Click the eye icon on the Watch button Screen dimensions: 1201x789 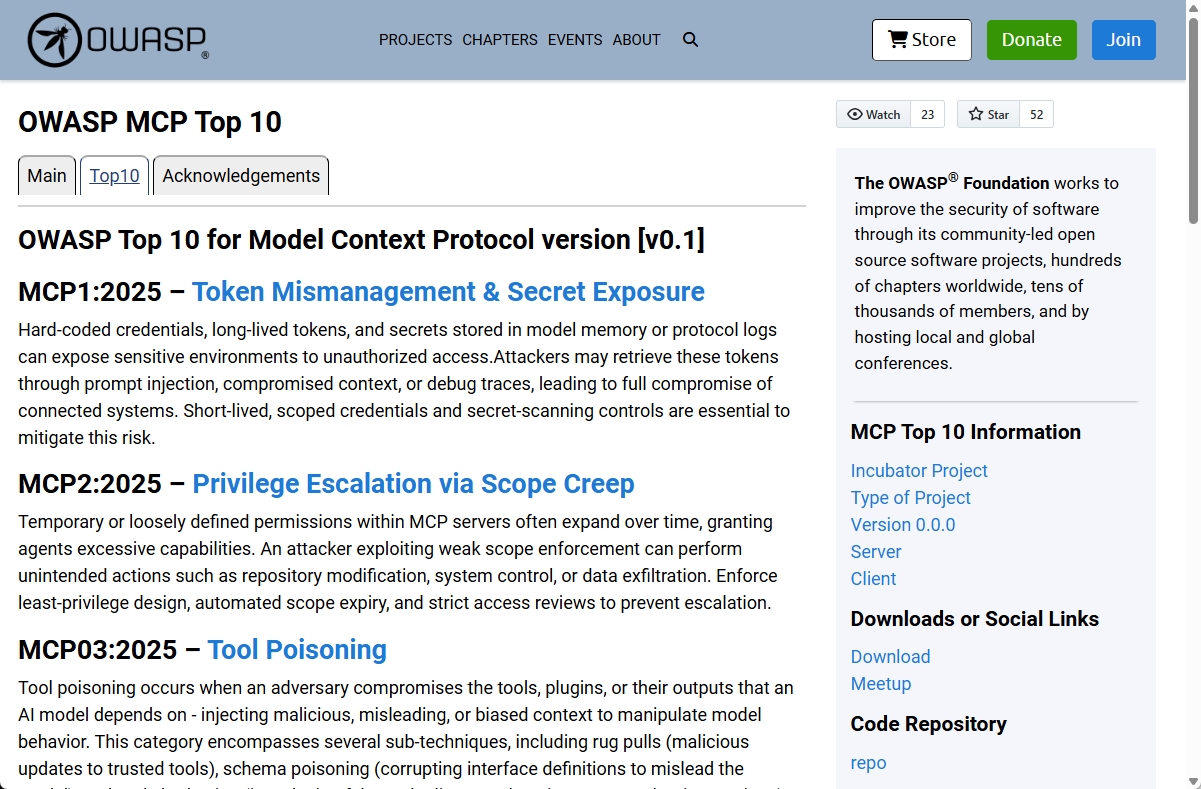pyautogui.click(x=855, y=114)
